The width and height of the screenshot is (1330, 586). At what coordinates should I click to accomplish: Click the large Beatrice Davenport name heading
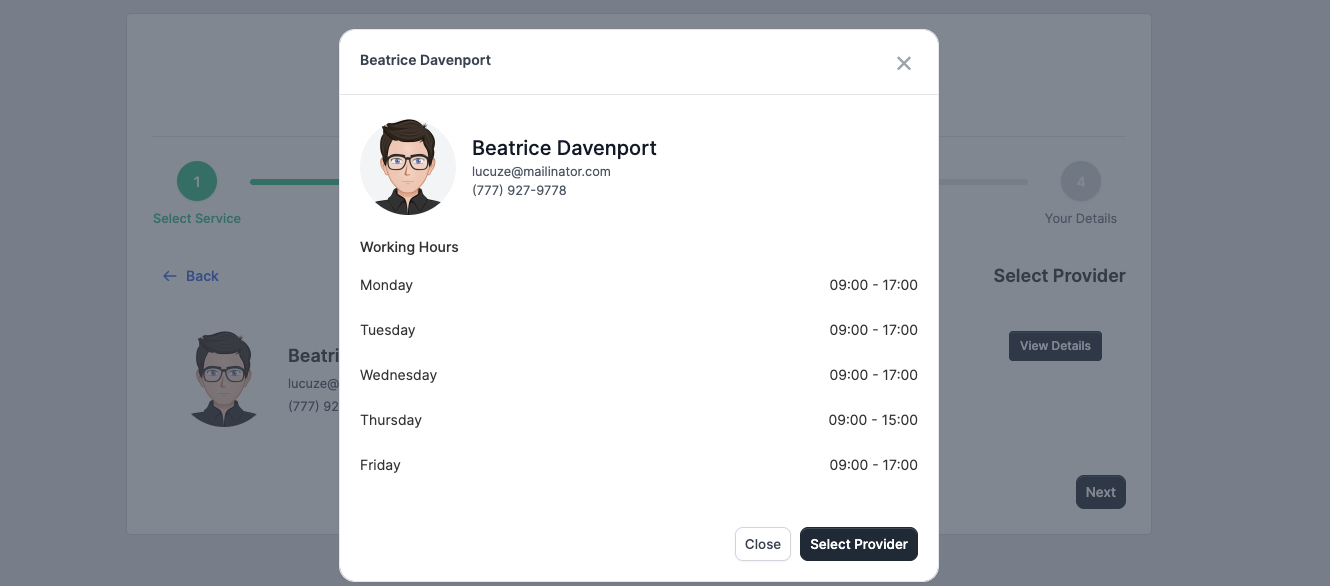(x=564, y=148)
